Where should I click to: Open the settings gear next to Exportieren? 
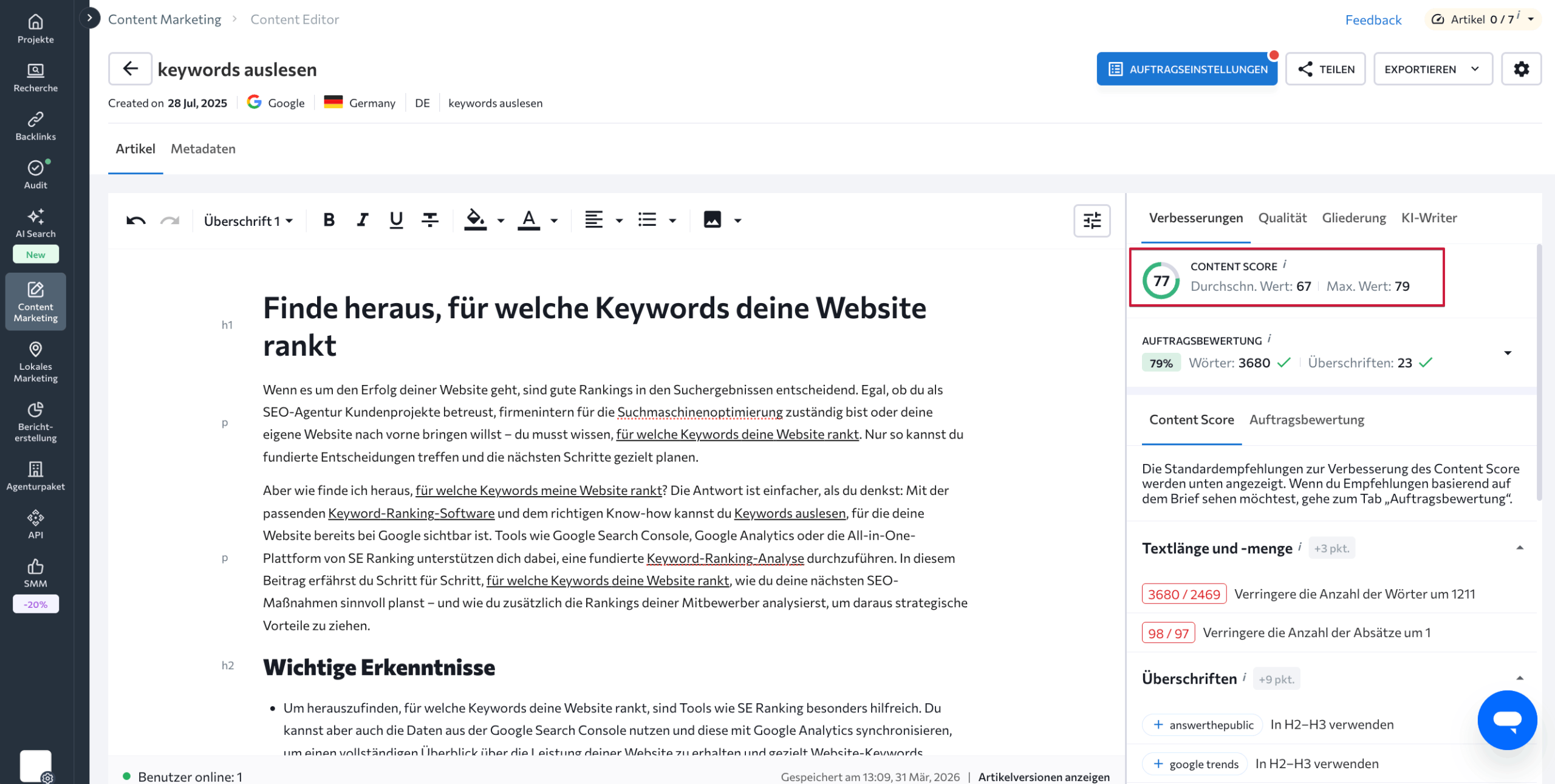[x=1522, y=69]
